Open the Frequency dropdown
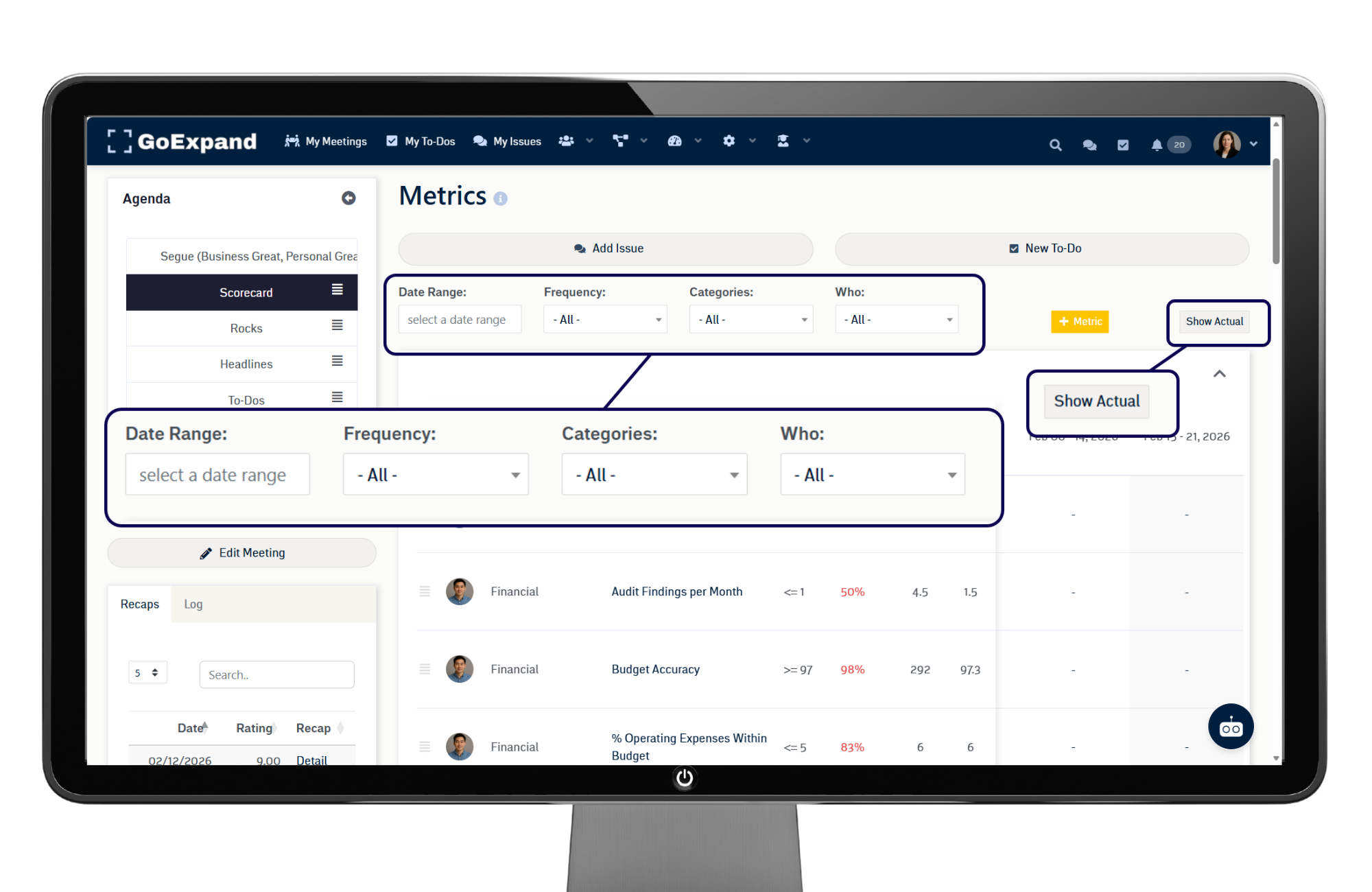The height and width of the screenshot is (892, 1372). click(x=604, y=320)
